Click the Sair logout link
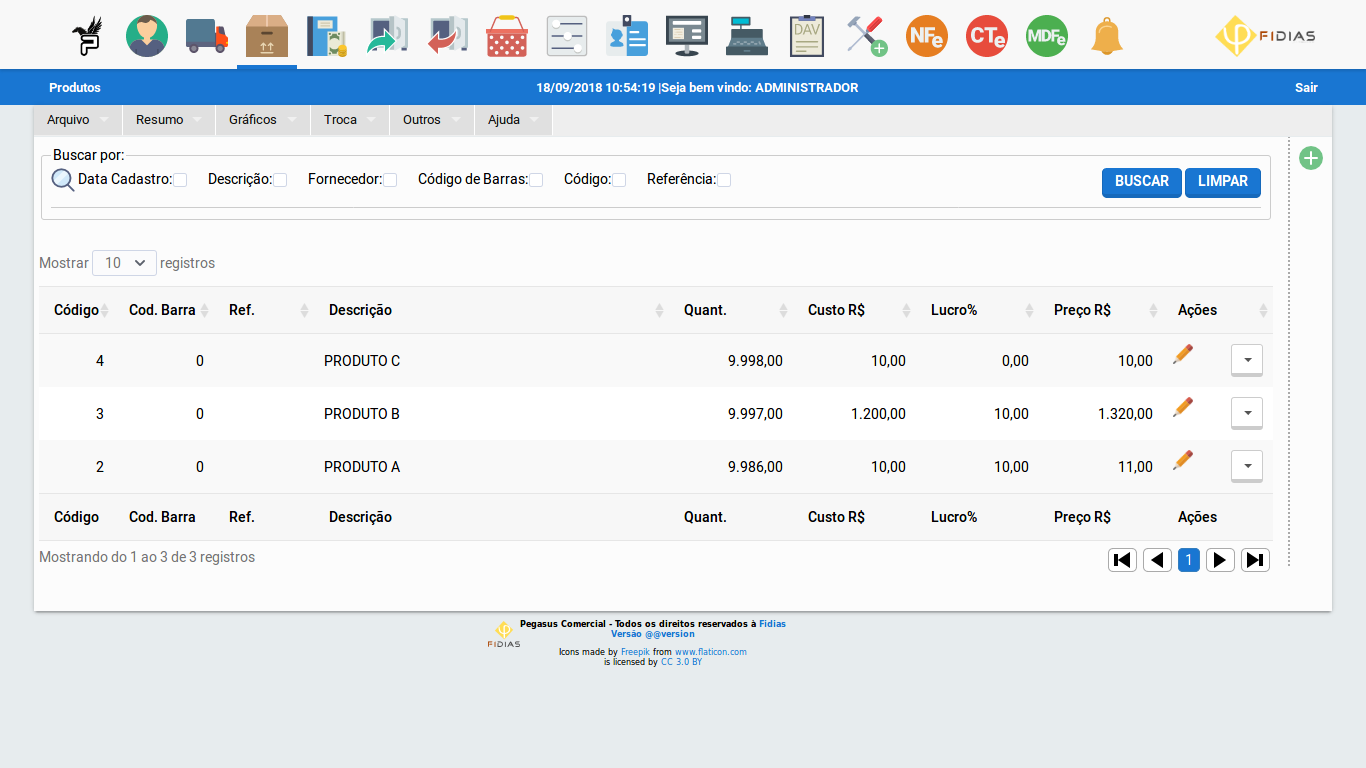This screenshot has height=768, width=1366. coord(1306,88)
